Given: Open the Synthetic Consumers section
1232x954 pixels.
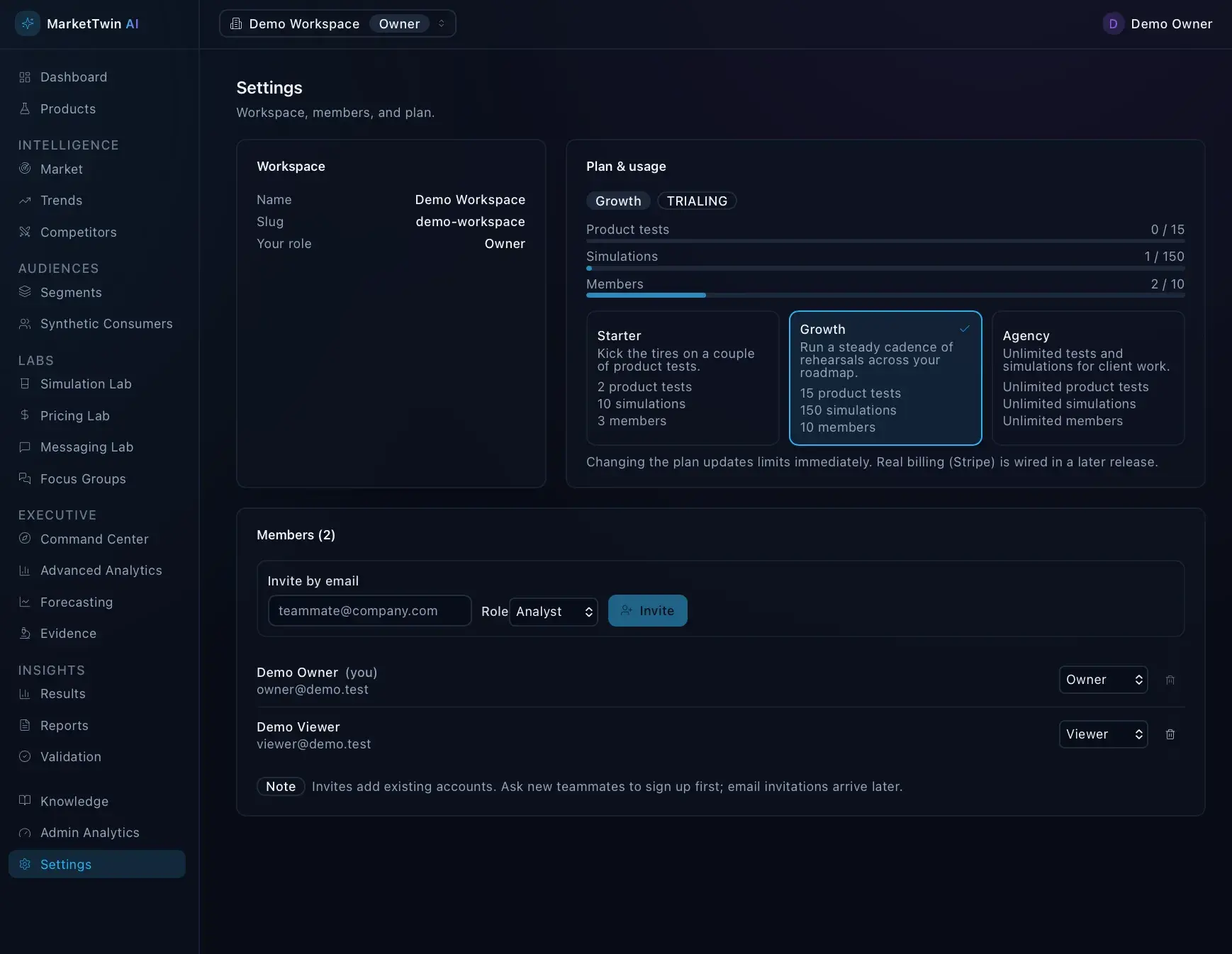Looking at the screenshot, I should pyautogui.click(x=106, y=324).
